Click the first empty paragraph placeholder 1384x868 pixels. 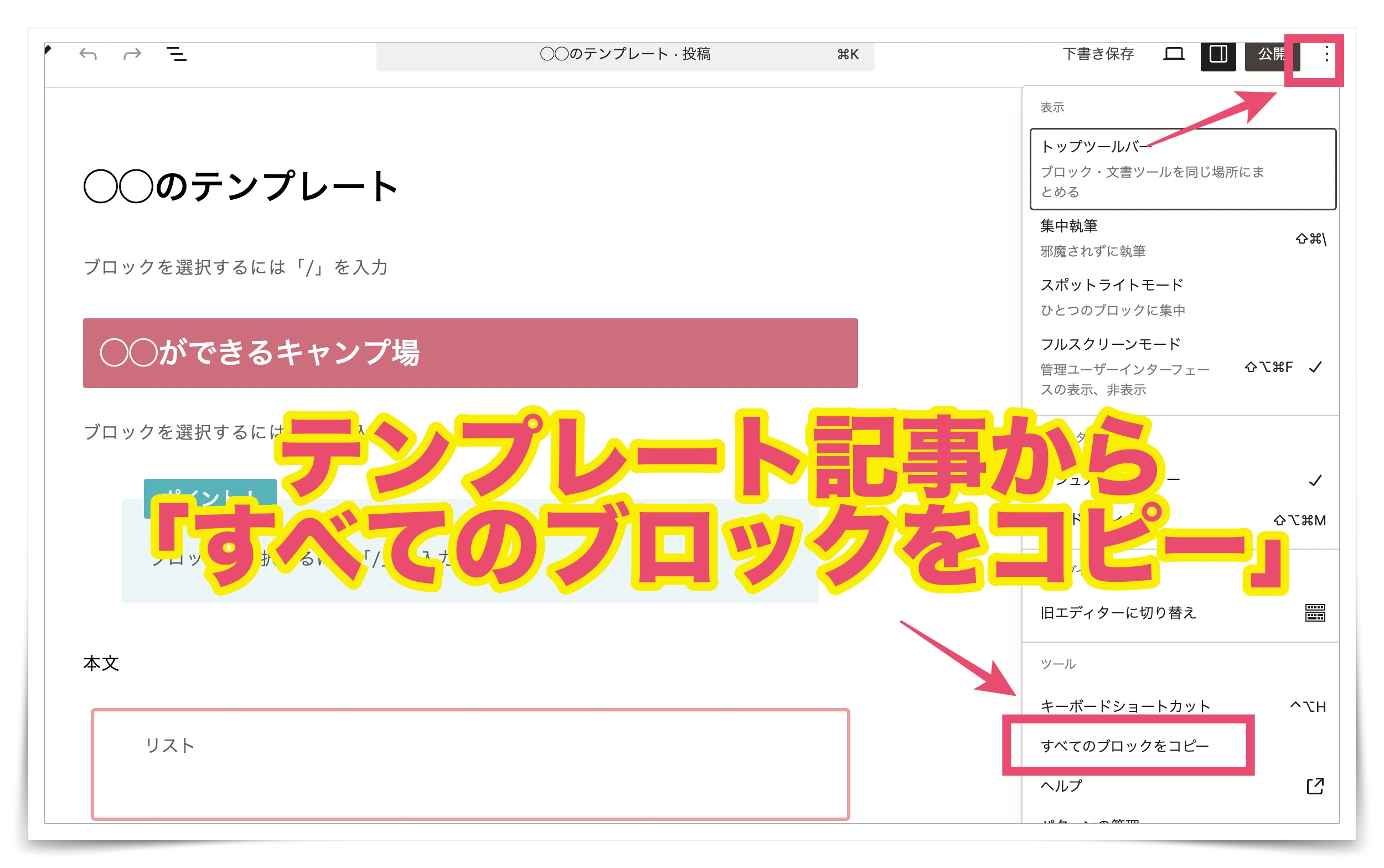coord(235,267)
